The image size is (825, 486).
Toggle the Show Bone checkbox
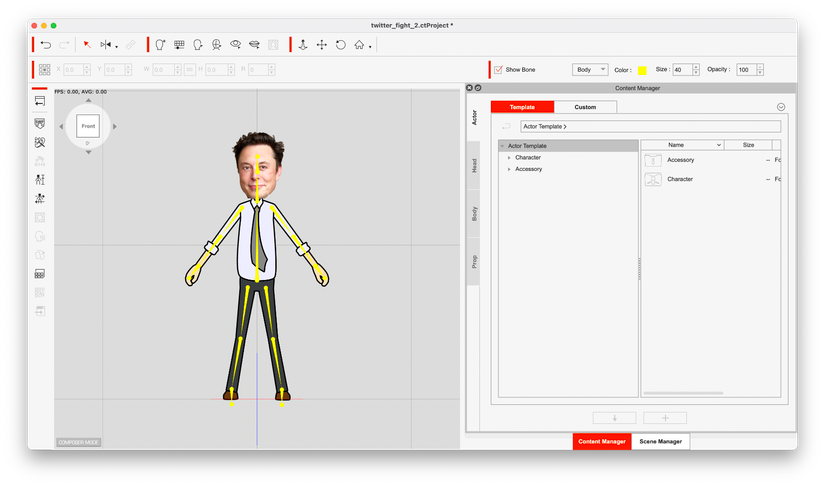[x=498, y=69]
